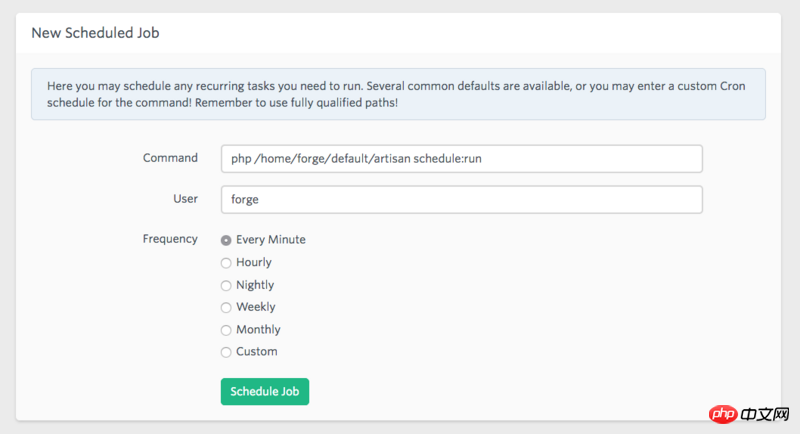Click the 'Monthly' option label text
Image resolution: width=800 pixels, height=434 pixels.
pyautogui.click(x=258, y=330)
